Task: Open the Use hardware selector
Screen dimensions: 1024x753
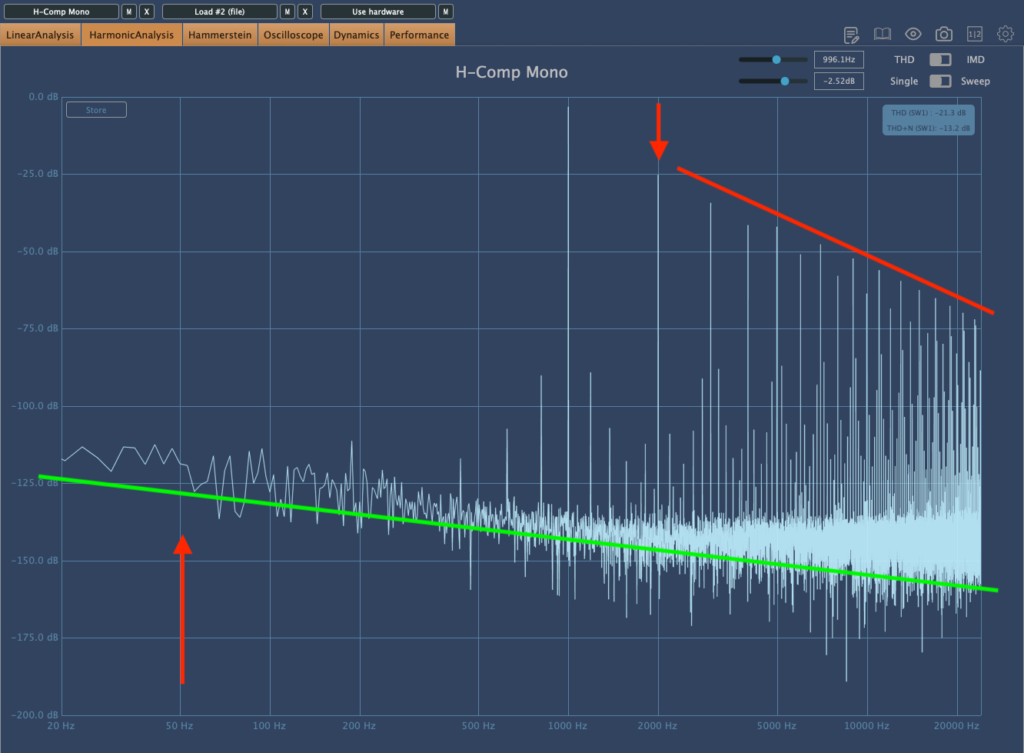Action: [x=378, y=12]
